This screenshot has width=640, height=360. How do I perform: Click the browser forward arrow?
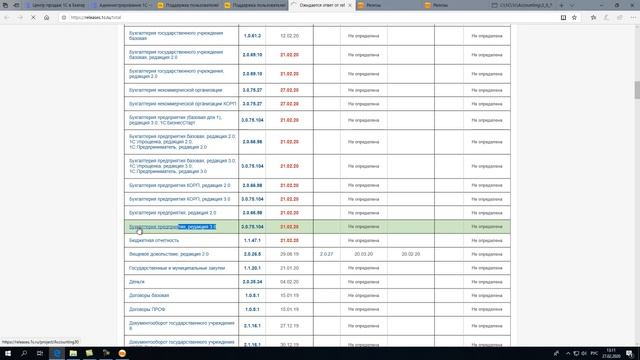point(20,18)
